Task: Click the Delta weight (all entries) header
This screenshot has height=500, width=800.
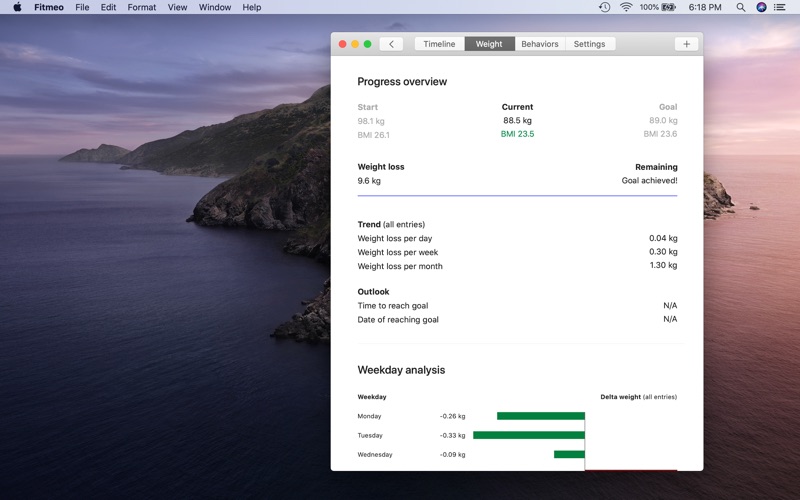Action: coord(638,396)
